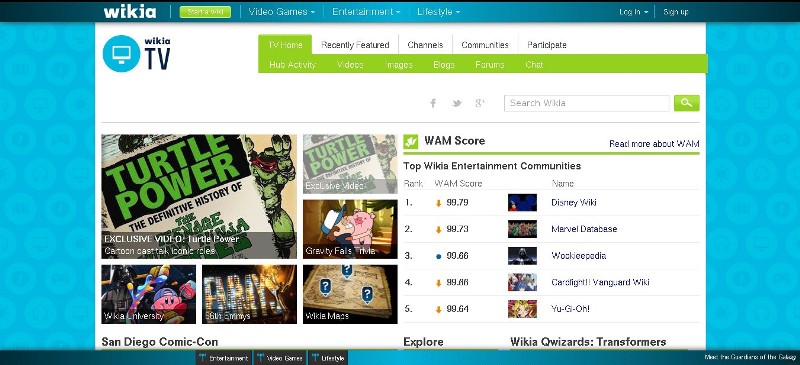Open the Log in dropdown
This screenshot has width=800, height=365.
pos(634,12)
